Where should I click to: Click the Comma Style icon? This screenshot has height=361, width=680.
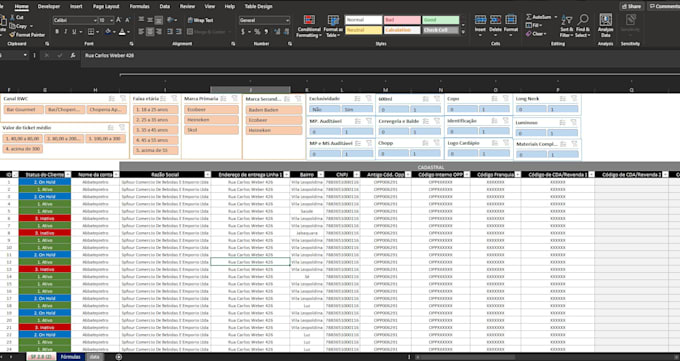pyautogui.click(x=266, y=32)
